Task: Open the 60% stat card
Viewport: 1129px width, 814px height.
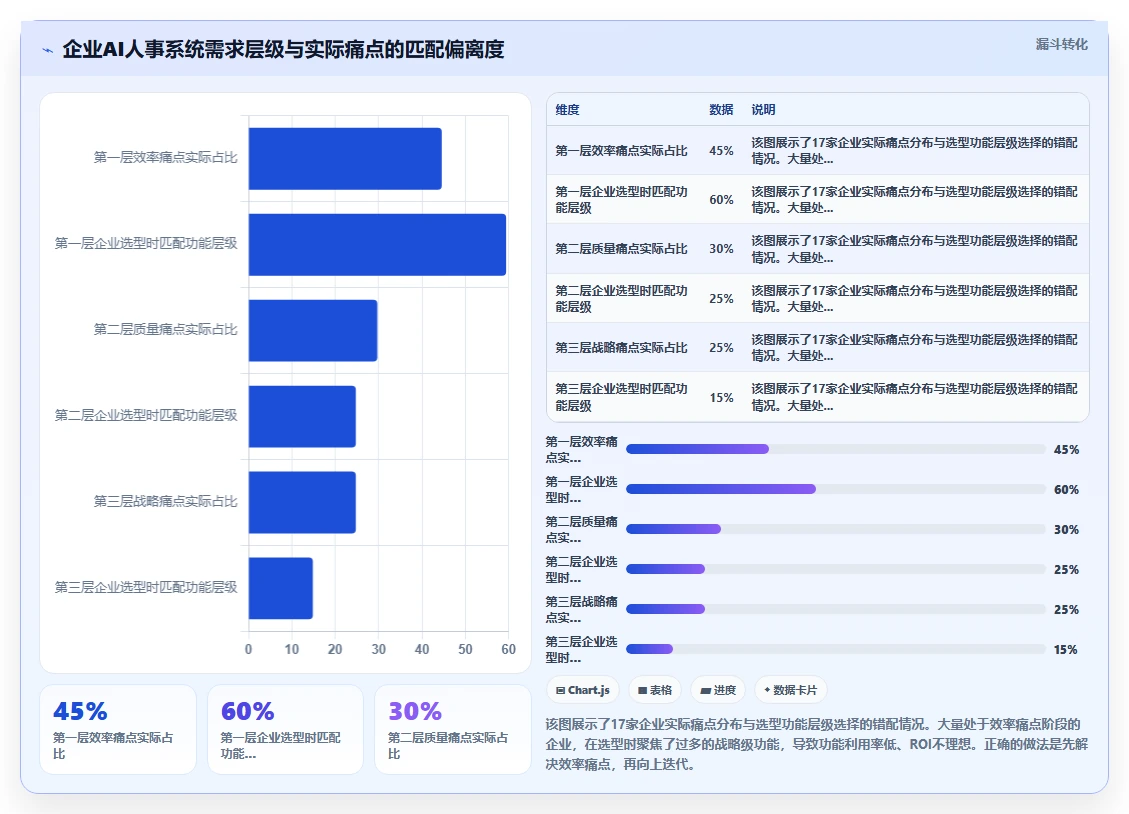Action: 285,730
